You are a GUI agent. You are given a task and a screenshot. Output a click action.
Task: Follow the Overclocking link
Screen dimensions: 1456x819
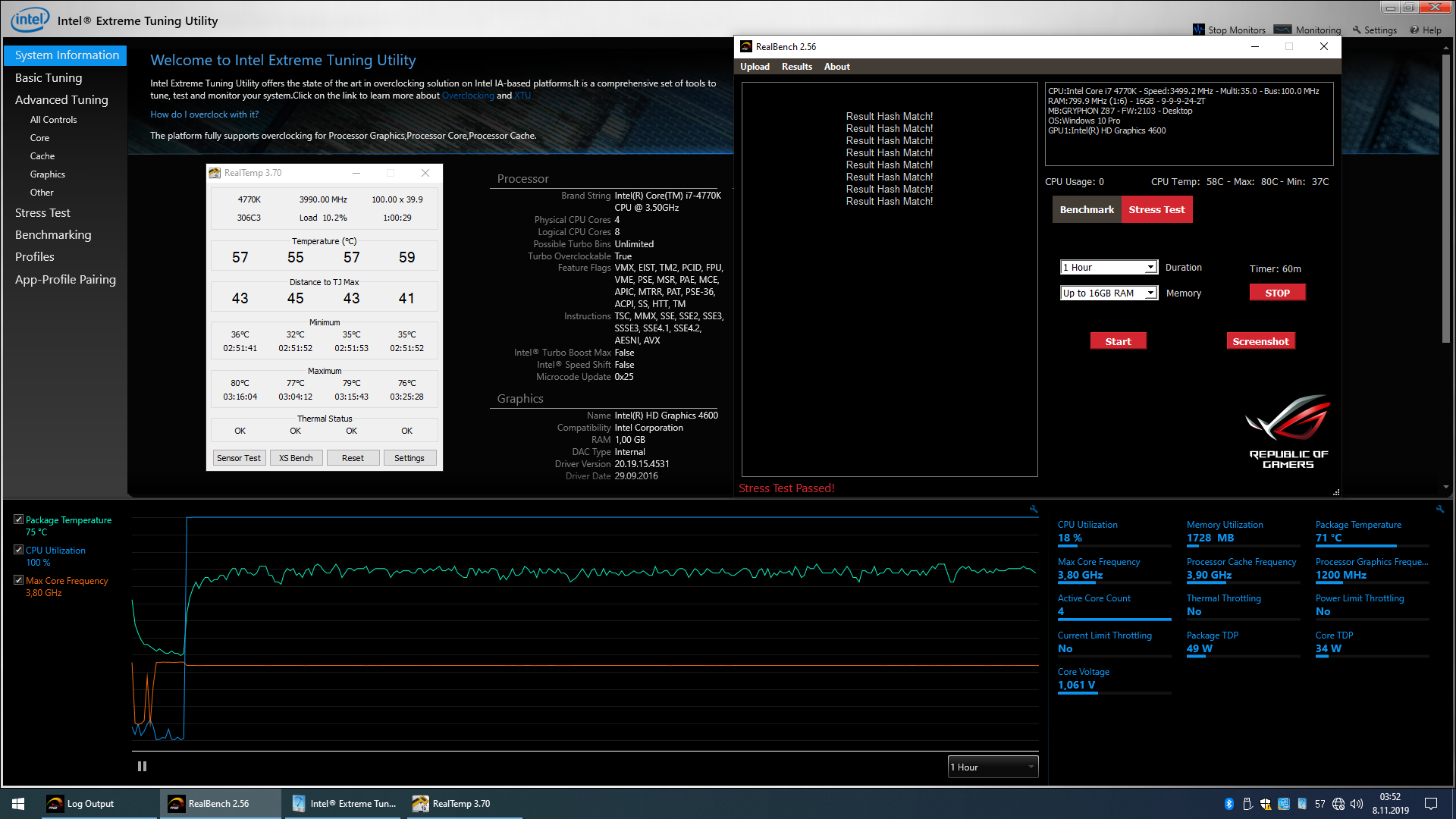468,96
